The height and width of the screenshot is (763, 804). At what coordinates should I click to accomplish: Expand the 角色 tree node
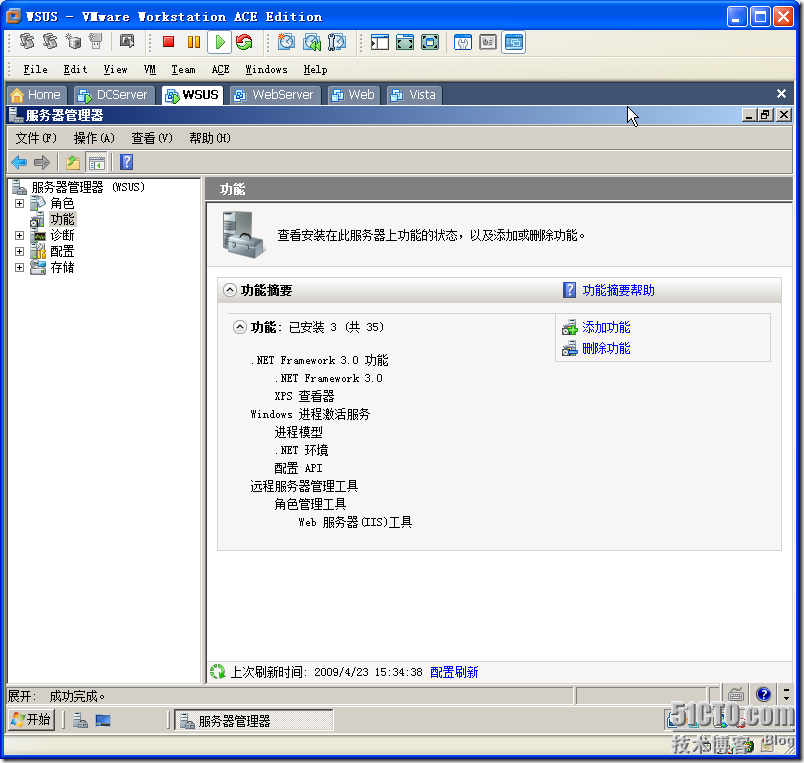(x=19, y=204)
